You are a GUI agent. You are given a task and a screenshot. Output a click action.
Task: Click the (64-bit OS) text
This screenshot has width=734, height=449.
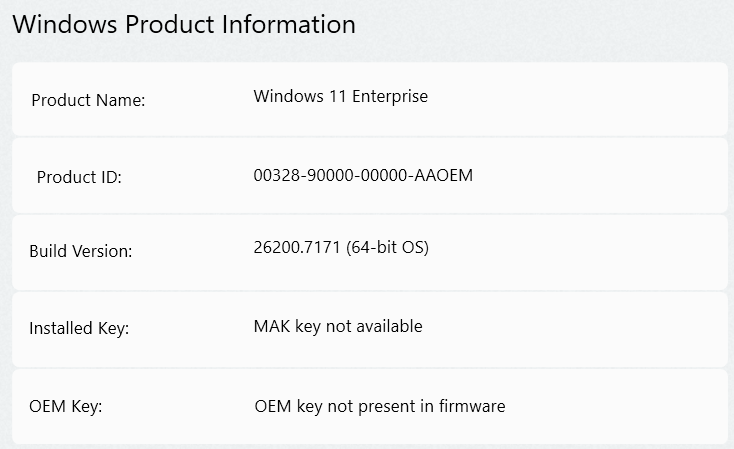pyautogui.click(x=388, y=248)
